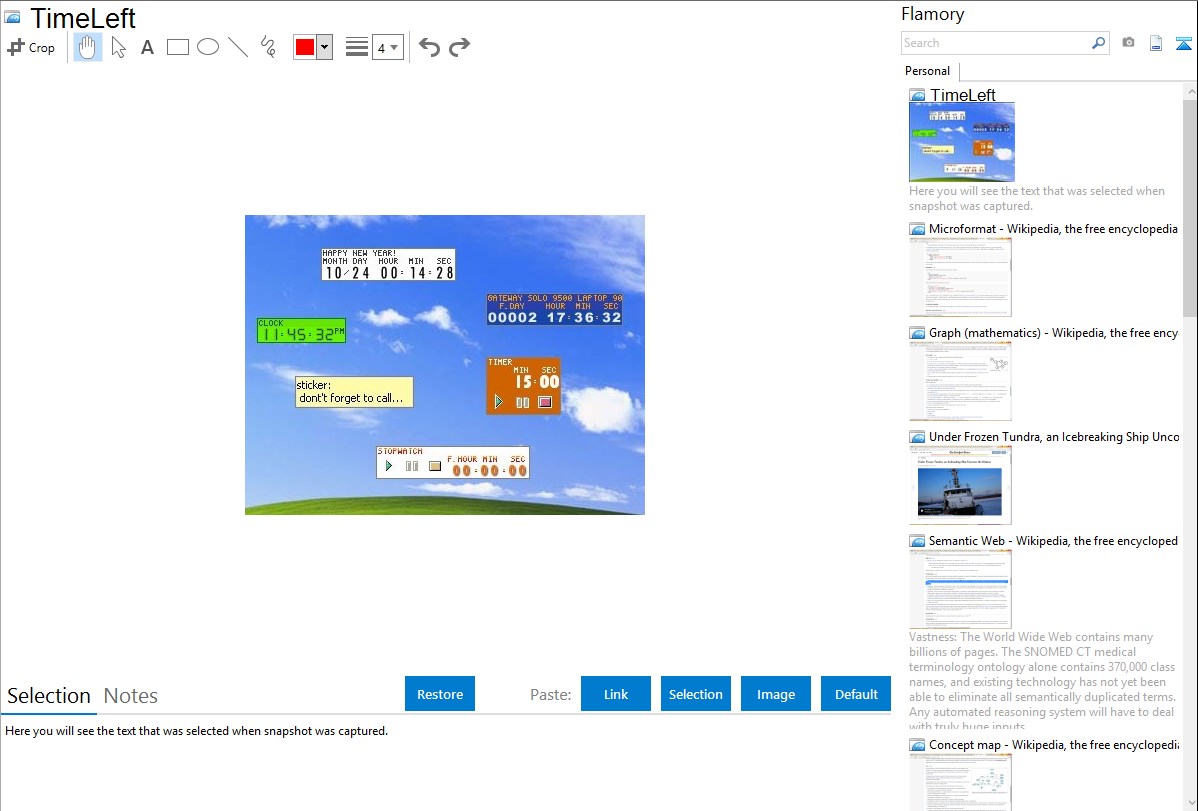Image resolution: width=1198 pixels, height=811 pixels.
Task: Click the Semantic Web entry window icon
Action: [917, 540]
